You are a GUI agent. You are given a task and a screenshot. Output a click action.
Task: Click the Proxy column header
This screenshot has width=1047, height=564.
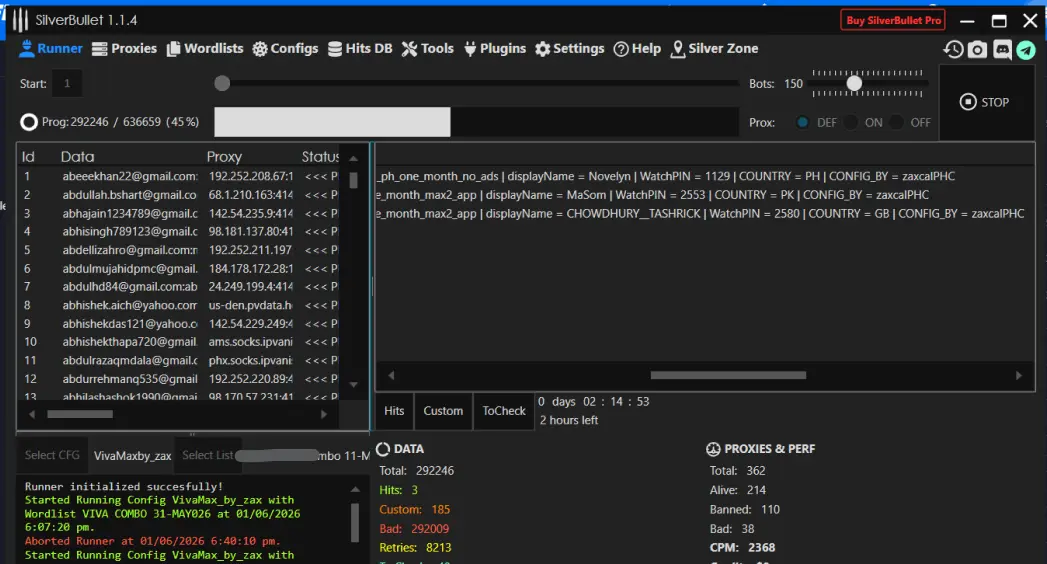click(x=224, y=157)
